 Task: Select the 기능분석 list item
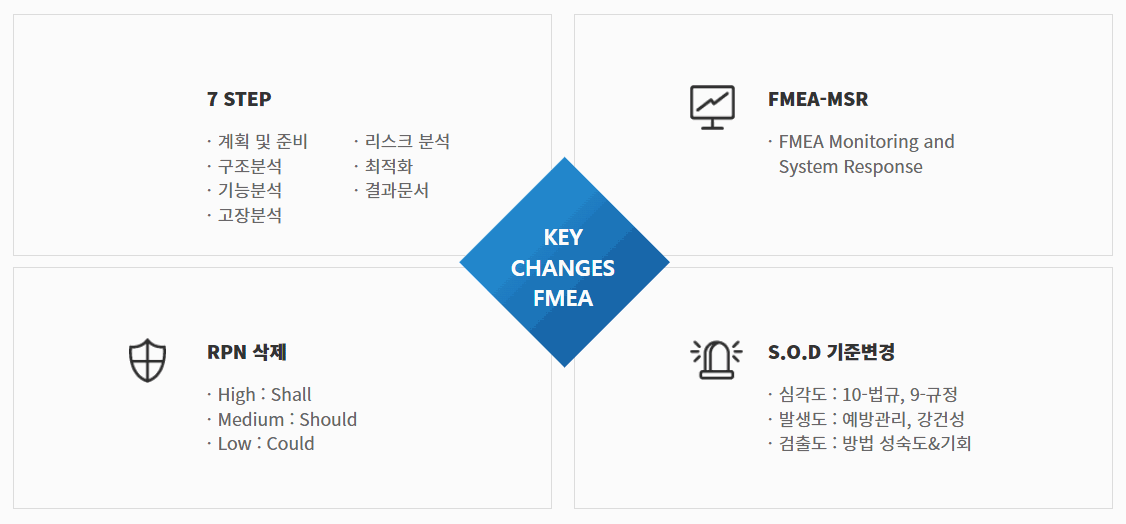[244, 191]
